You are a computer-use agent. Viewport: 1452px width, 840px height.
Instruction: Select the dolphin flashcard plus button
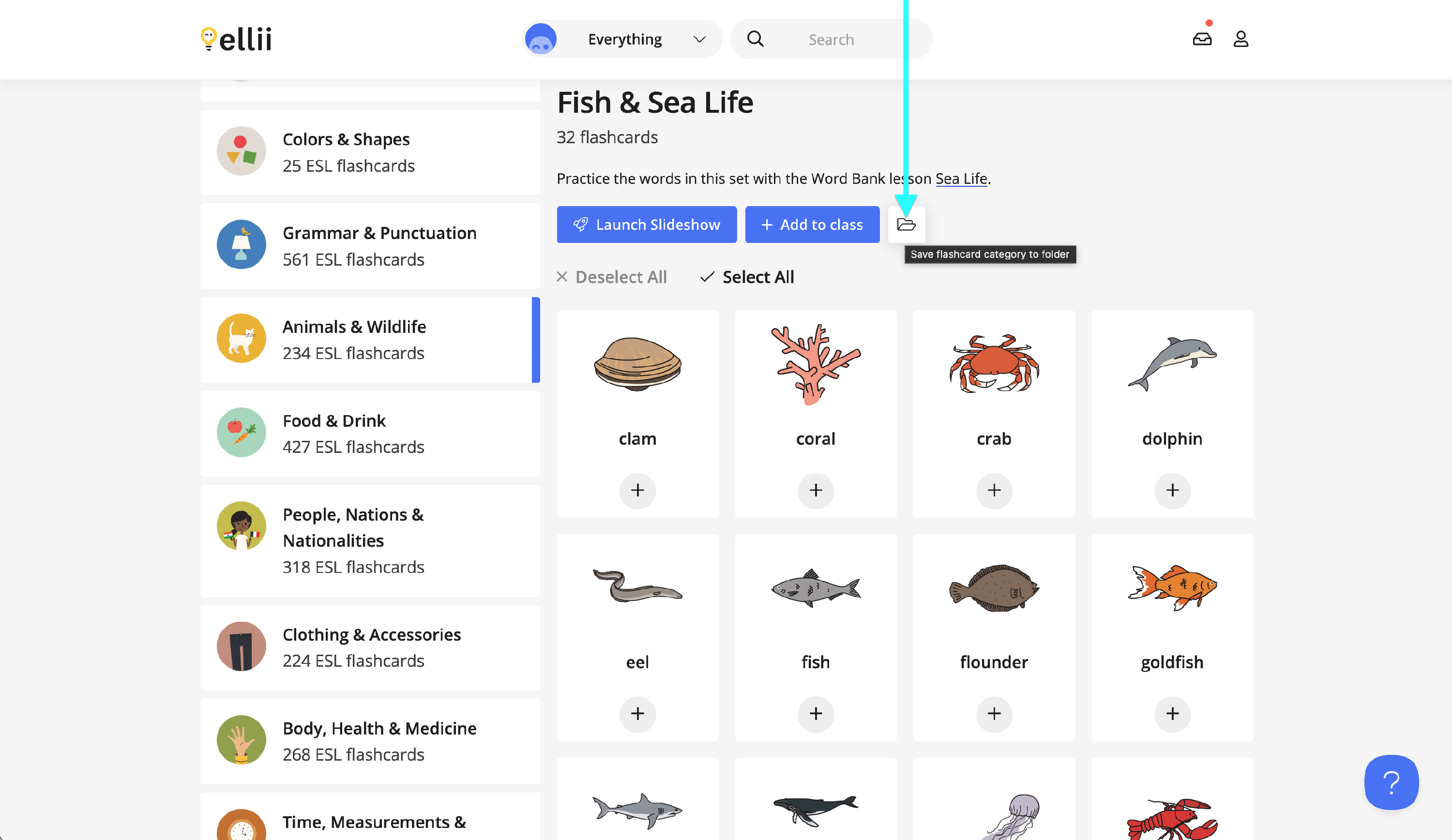tap(1172, 490)
